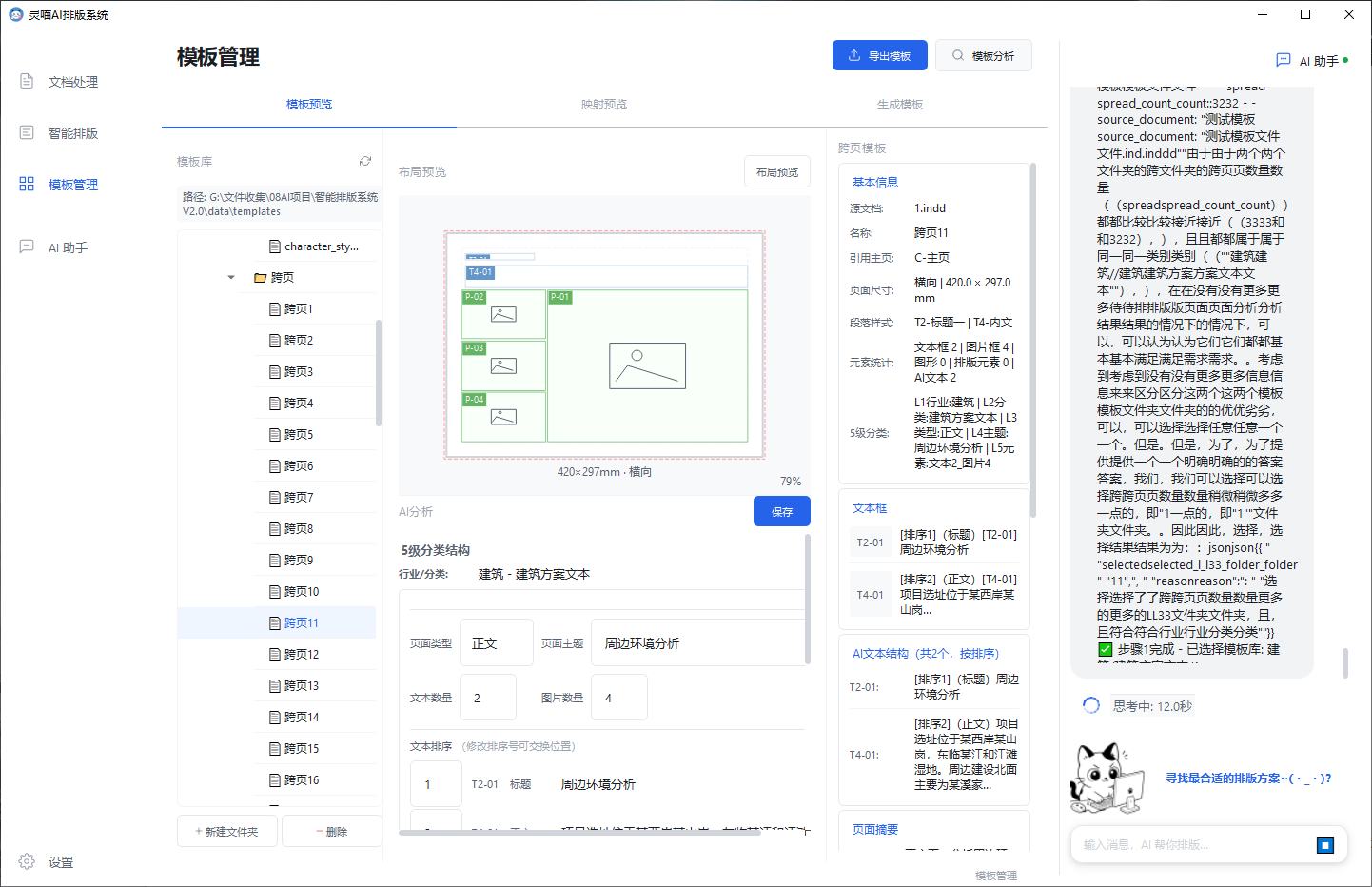Switch to the 映射预览 tab
1372x887 pixels.
coord(604,105)
